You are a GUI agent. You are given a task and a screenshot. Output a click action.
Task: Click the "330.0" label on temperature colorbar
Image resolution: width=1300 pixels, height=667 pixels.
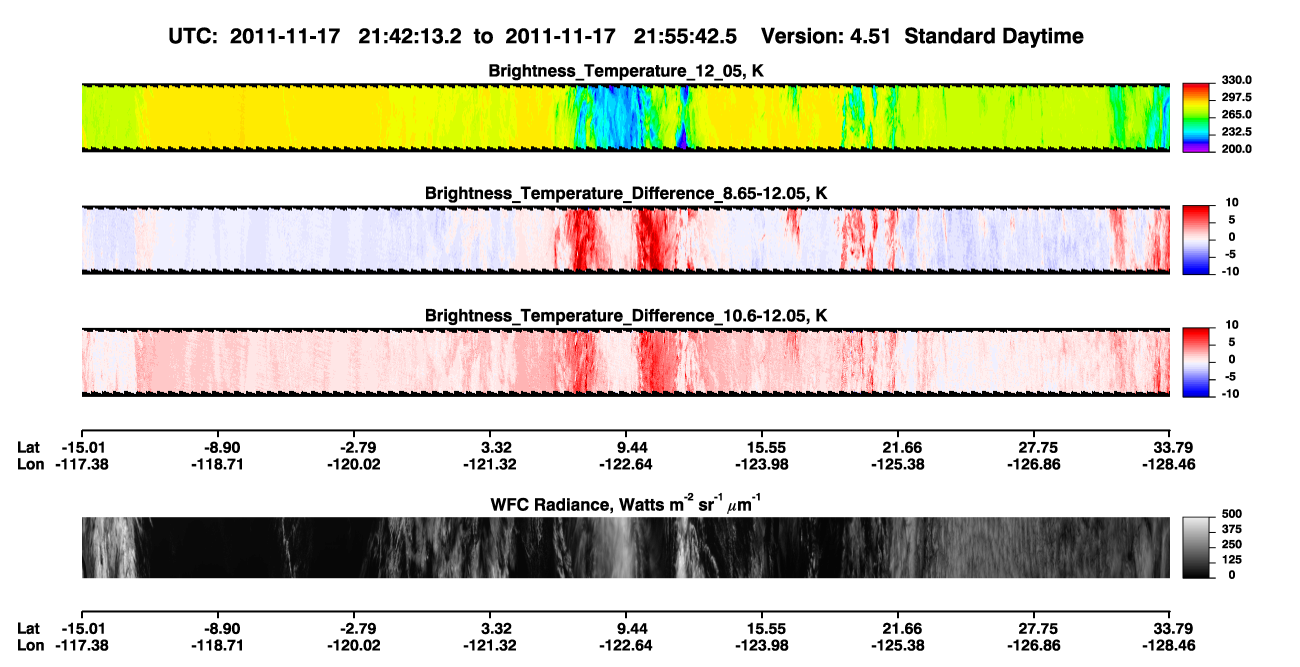point(1236,80)
